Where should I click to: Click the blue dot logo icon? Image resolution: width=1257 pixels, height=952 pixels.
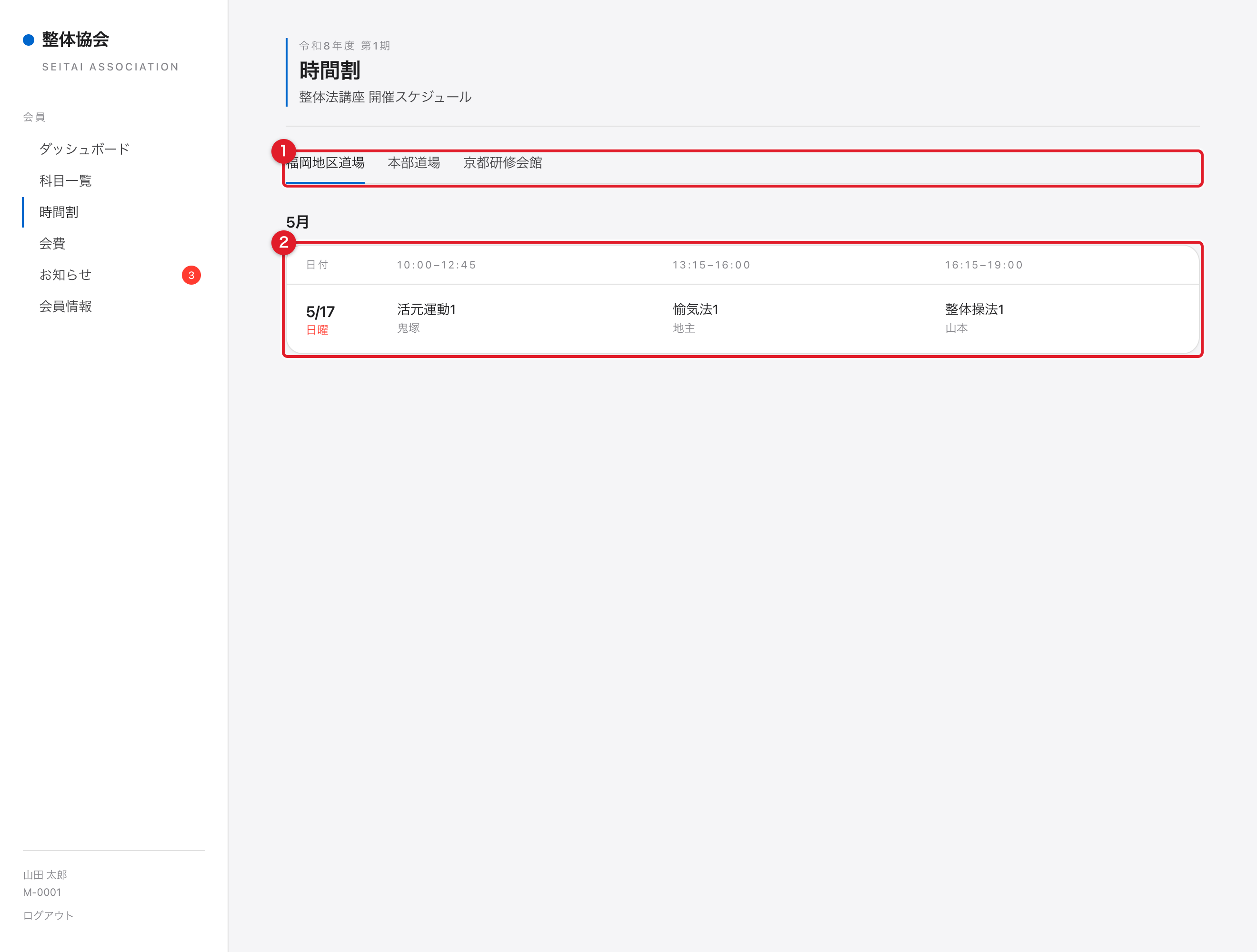pyautogui.click(x=29, y=40)
